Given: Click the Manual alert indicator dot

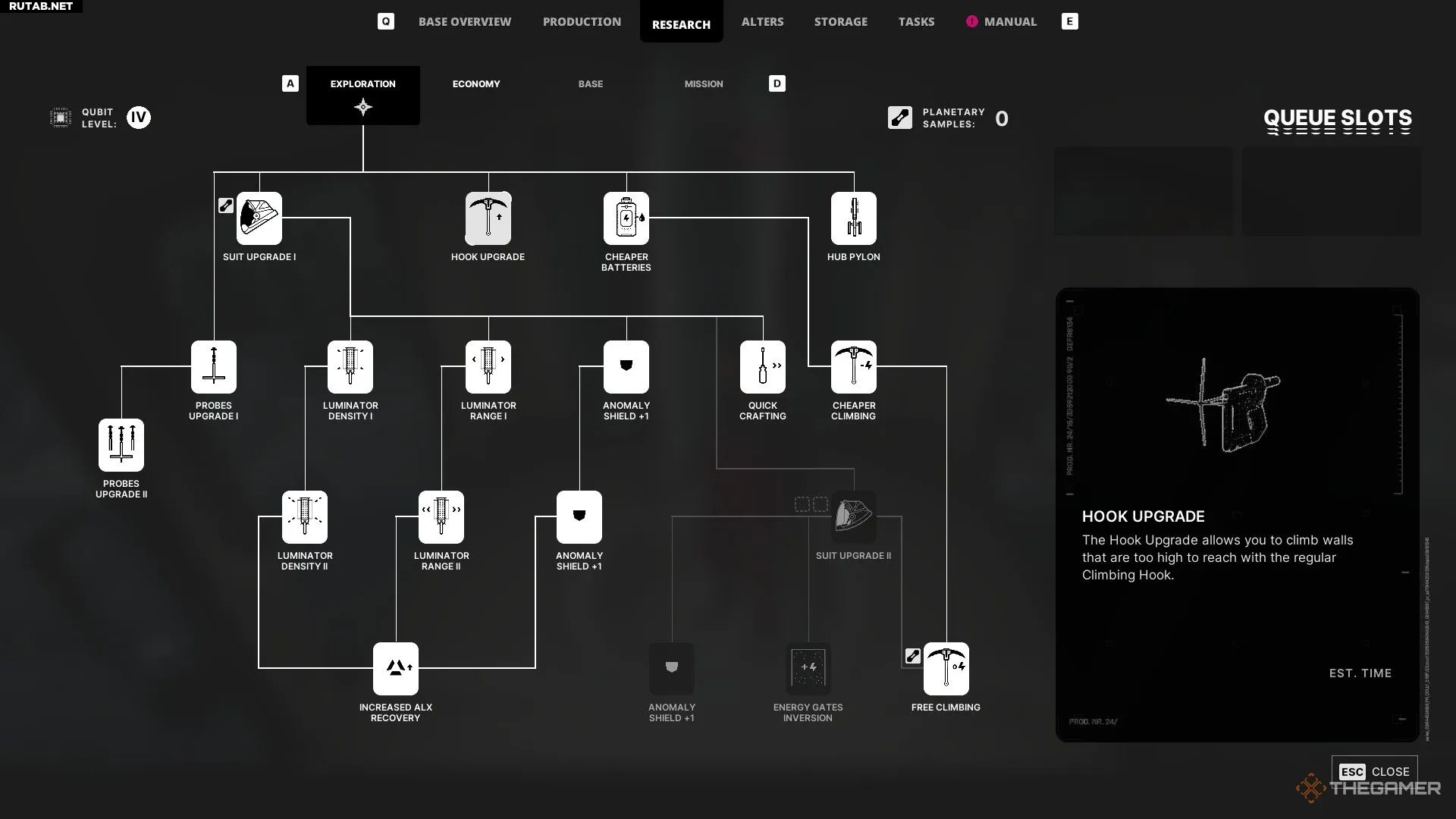Looking at the screenshot, I should point(971,21).
